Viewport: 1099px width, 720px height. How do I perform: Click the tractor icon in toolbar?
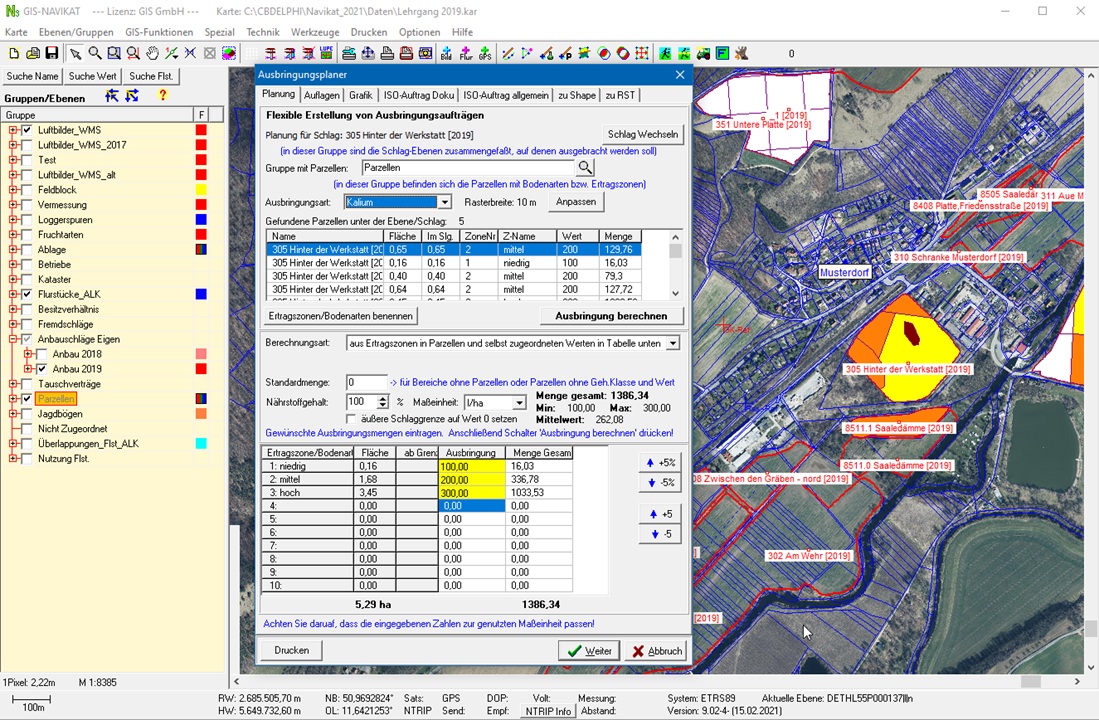[x=703, y=53]
